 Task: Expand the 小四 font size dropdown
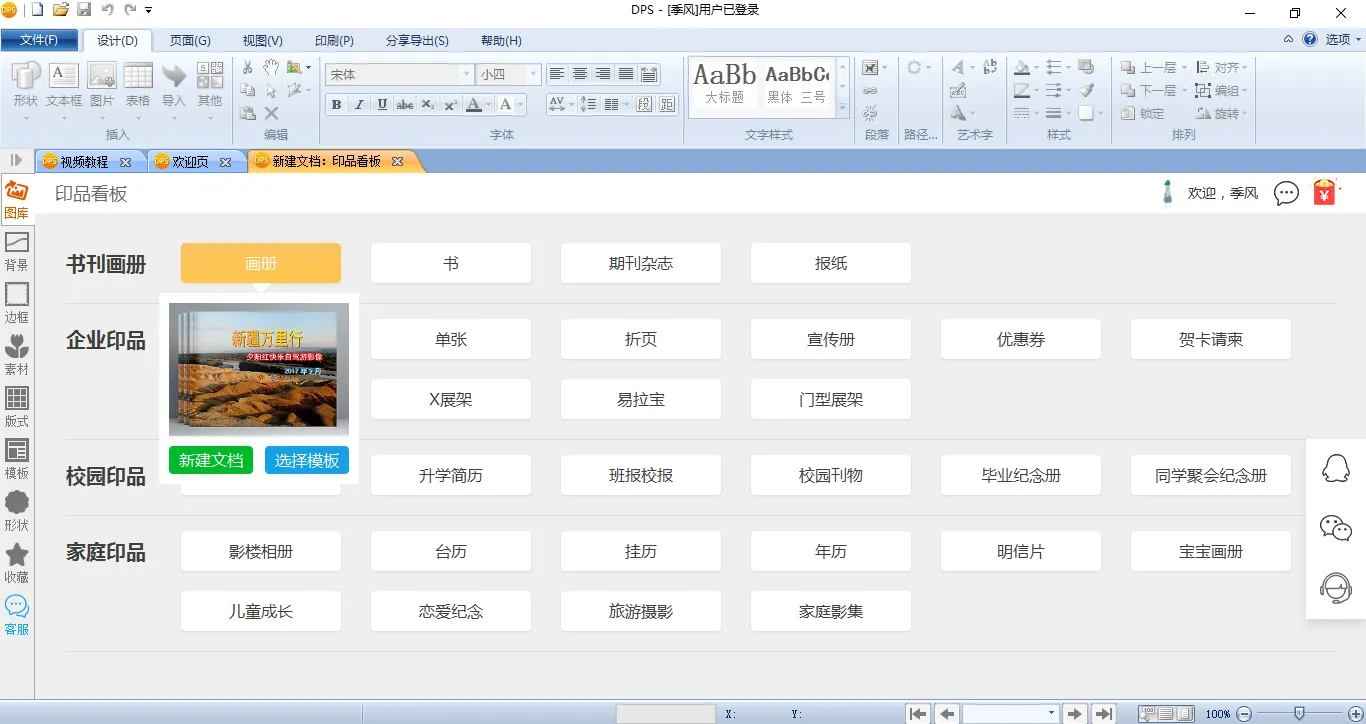pyautogui.click(x=533, y=74)
